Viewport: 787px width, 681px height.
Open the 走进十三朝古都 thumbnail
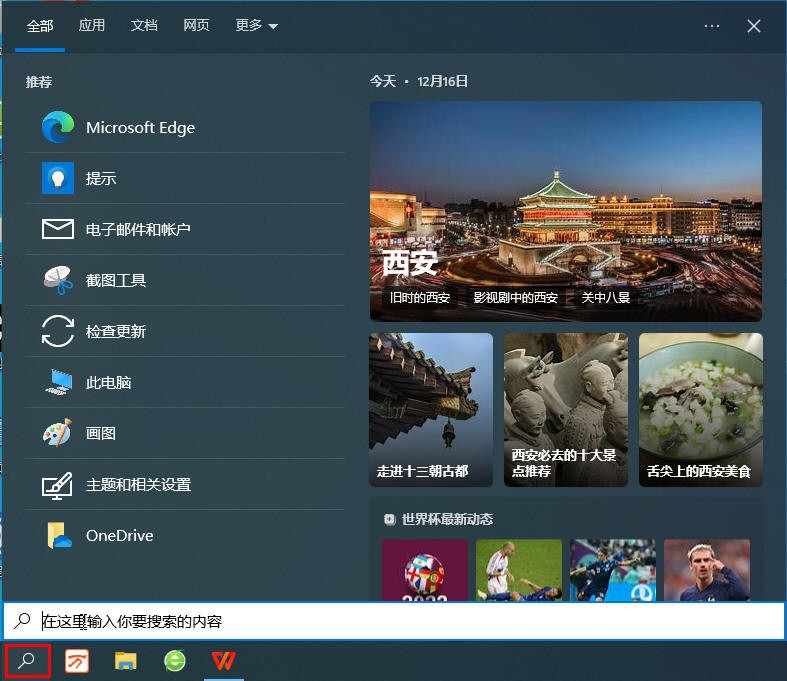point(431,410)
